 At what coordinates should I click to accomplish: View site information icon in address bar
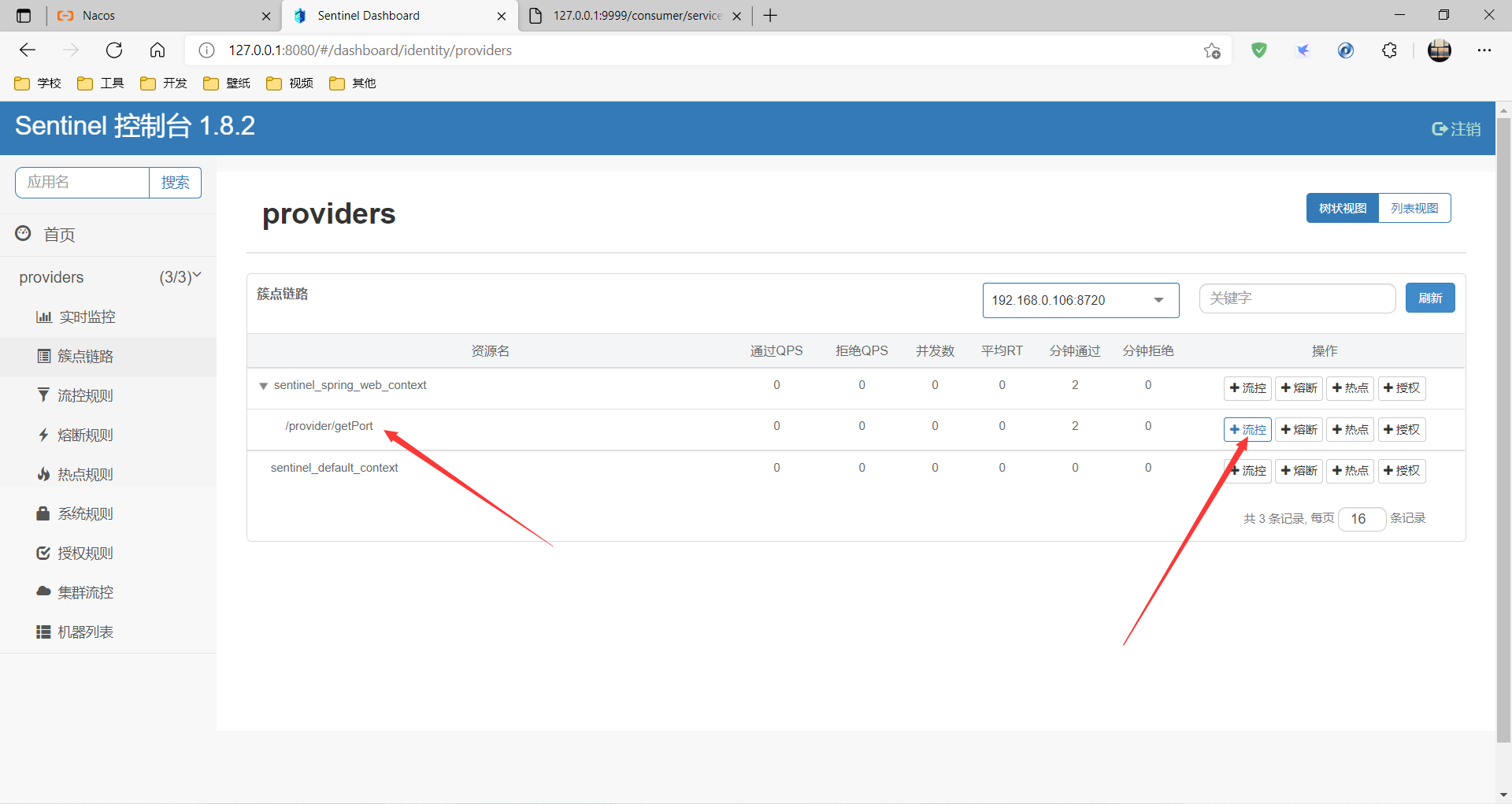click(x=206, y=50)
